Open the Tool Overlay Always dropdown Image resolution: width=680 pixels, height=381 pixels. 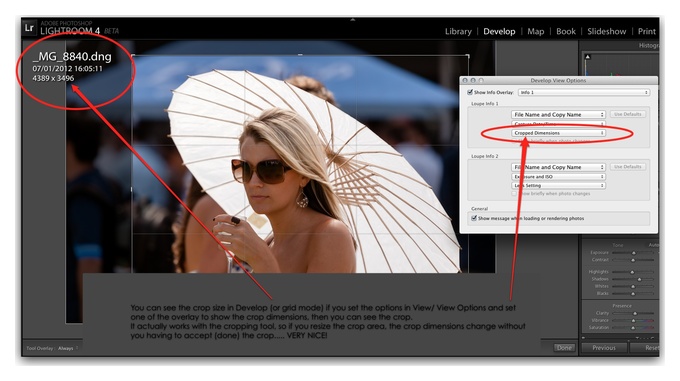[x=68, y=348]
